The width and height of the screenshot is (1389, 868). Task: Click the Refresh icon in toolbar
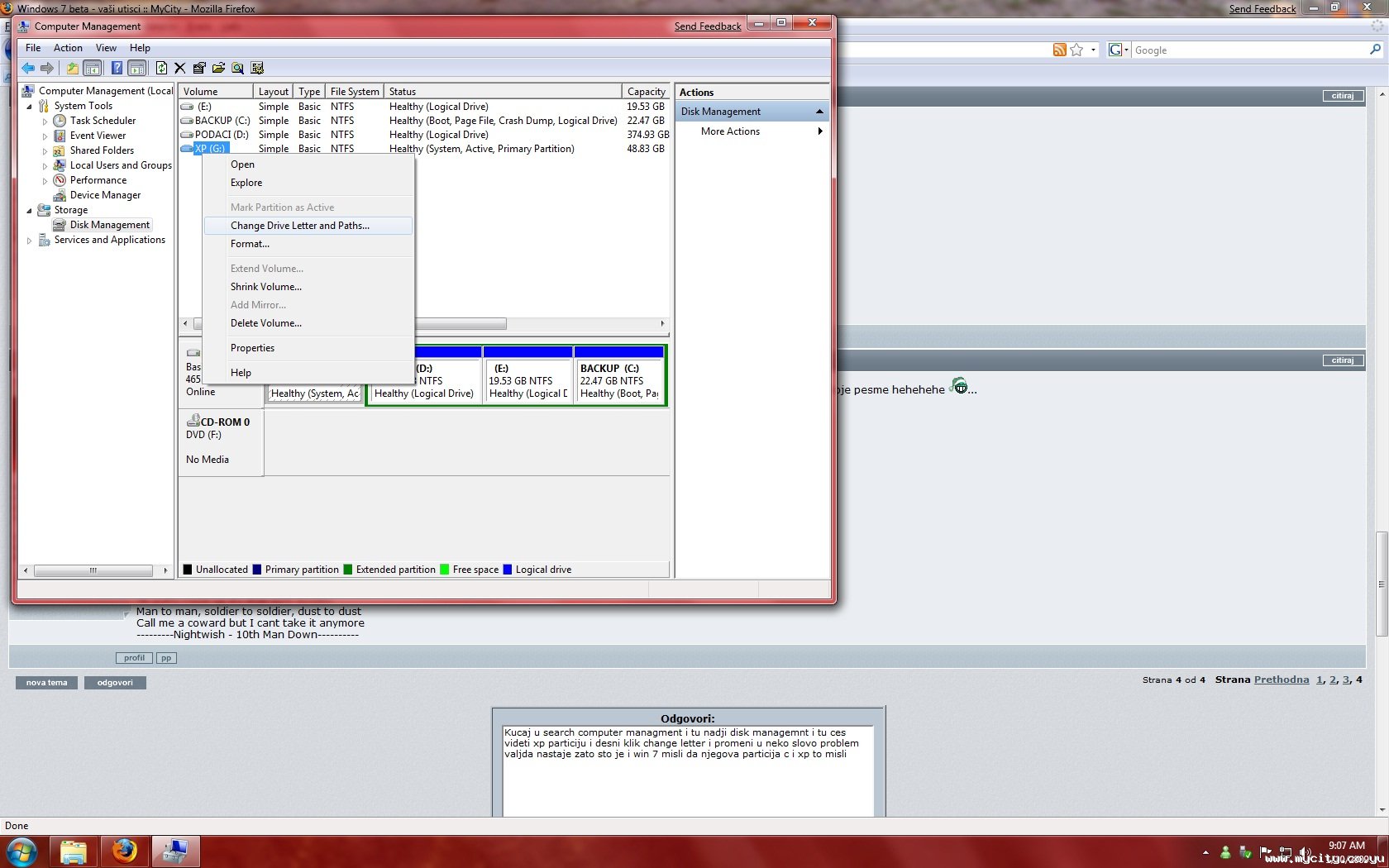161,68
